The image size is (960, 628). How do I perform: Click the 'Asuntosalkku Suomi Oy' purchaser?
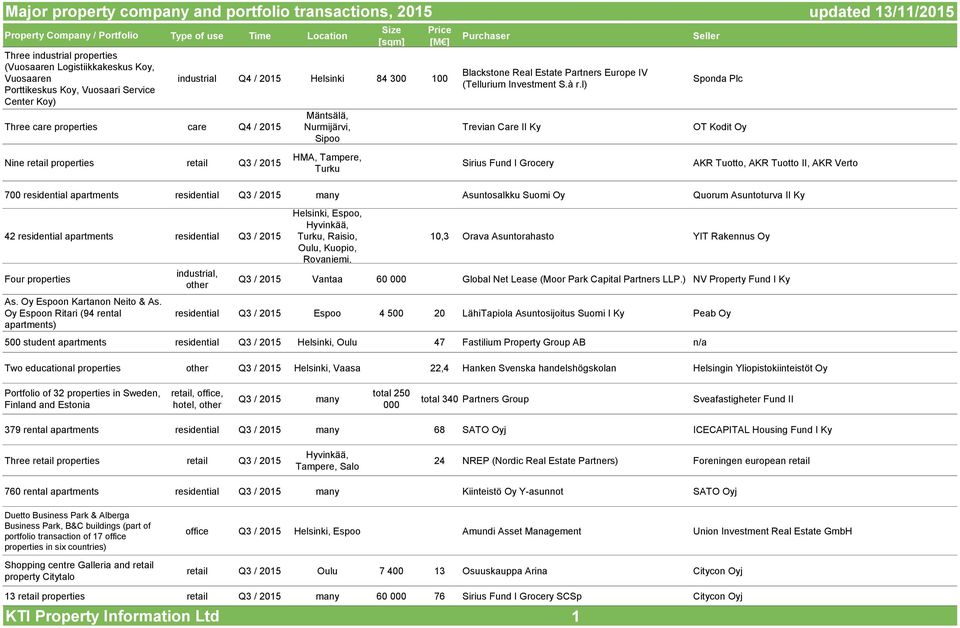point(513,195)
